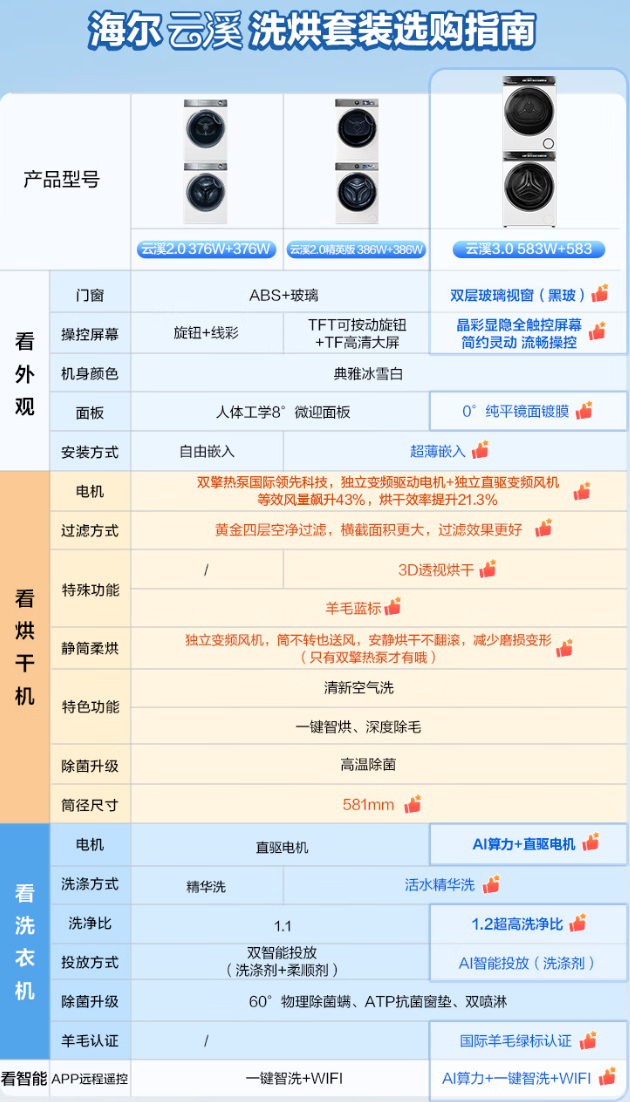Viewport: 630px width, 1102px height.
Task: Select the 云溪2.0 376W+376W model label
Action: [x=207, y=249]
